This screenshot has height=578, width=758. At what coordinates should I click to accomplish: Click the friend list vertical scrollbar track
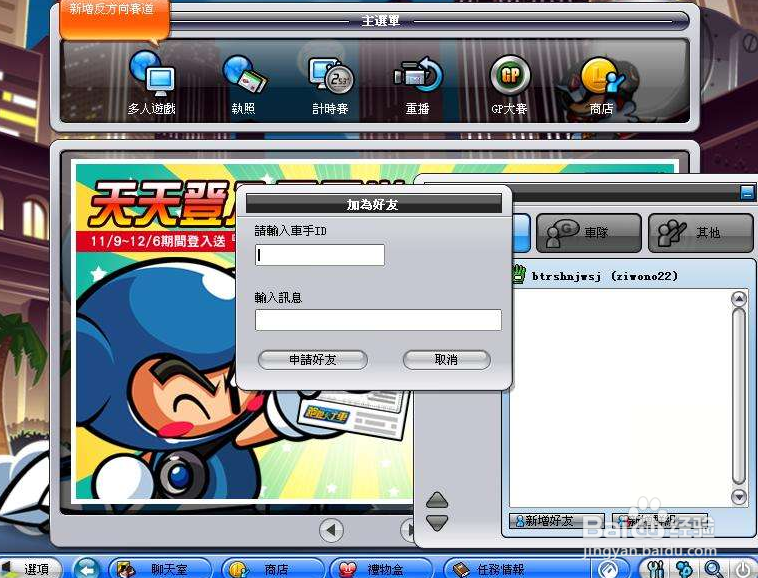pyautogui.click(x=739, y=396)
